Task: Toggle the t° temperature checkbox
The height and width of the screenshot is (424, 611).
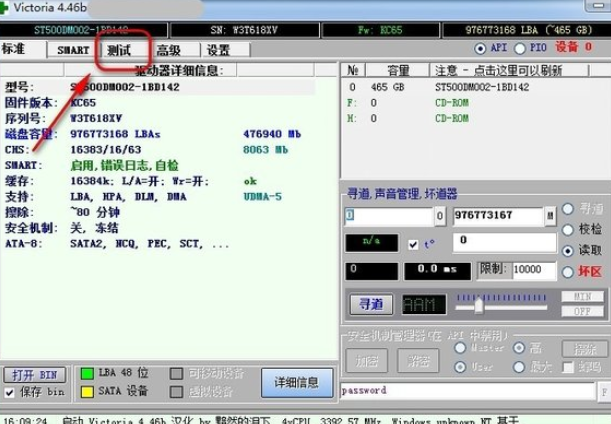Action: [x=414, y=243]
